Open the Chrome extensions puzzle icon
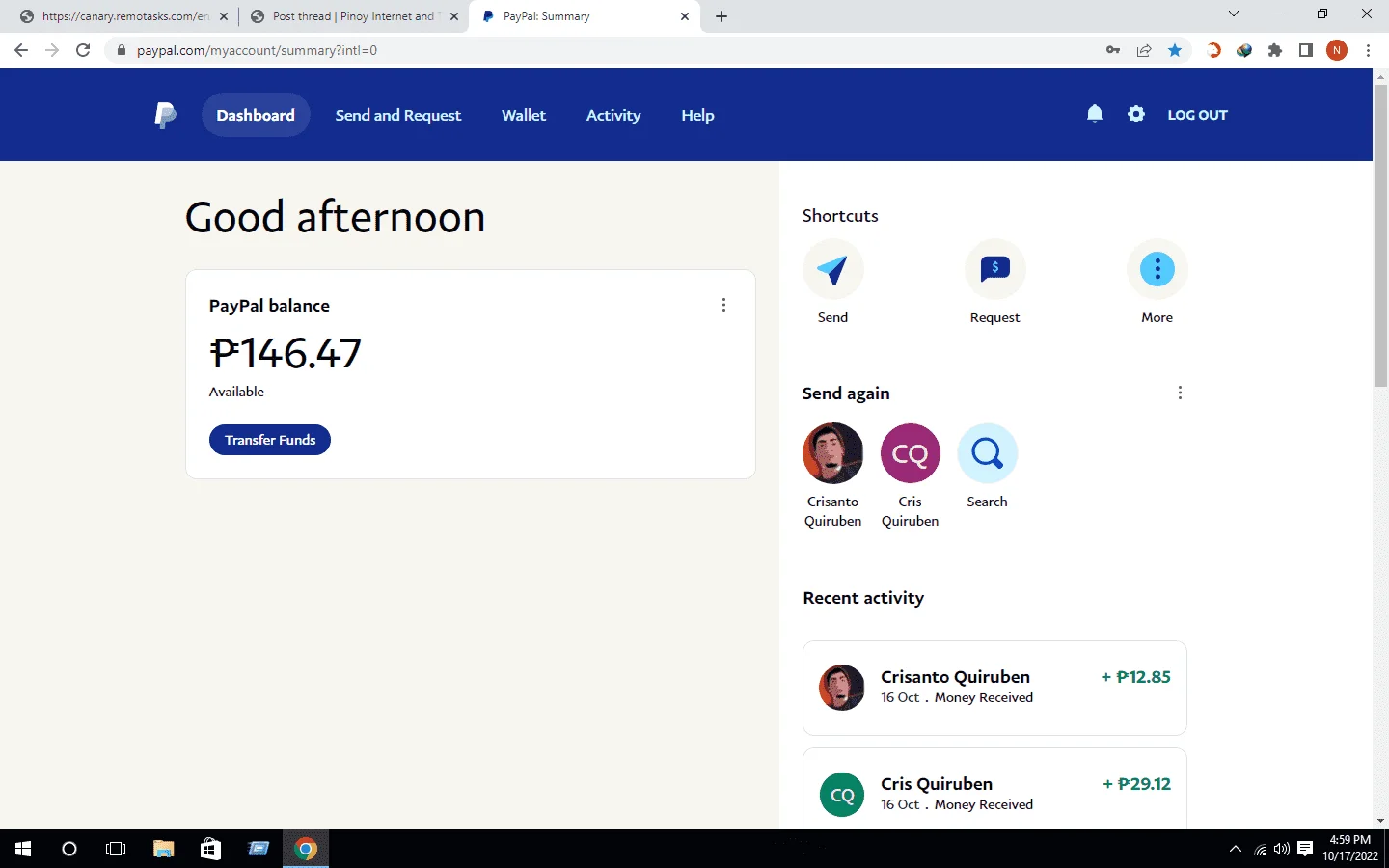Viewport: 1389px width, 868px height. (1275, 50)
